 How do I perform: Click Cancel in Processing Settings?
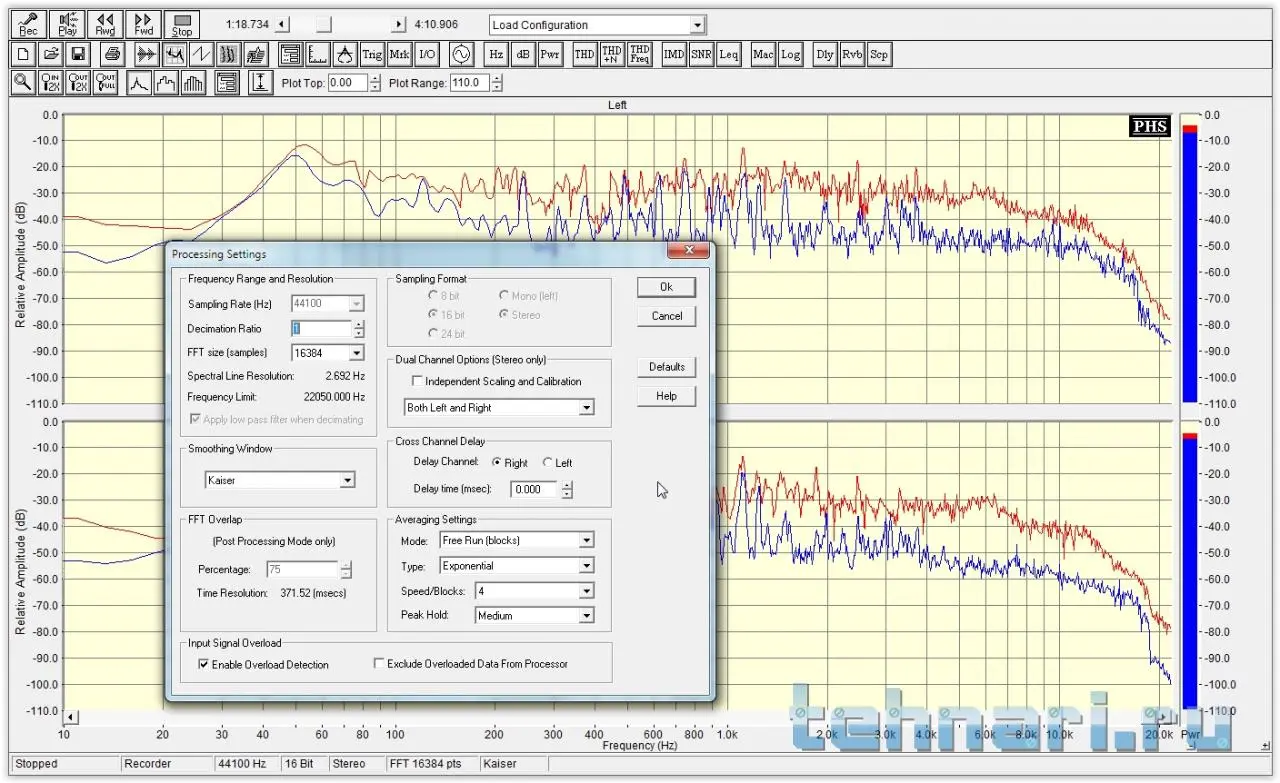667,316
